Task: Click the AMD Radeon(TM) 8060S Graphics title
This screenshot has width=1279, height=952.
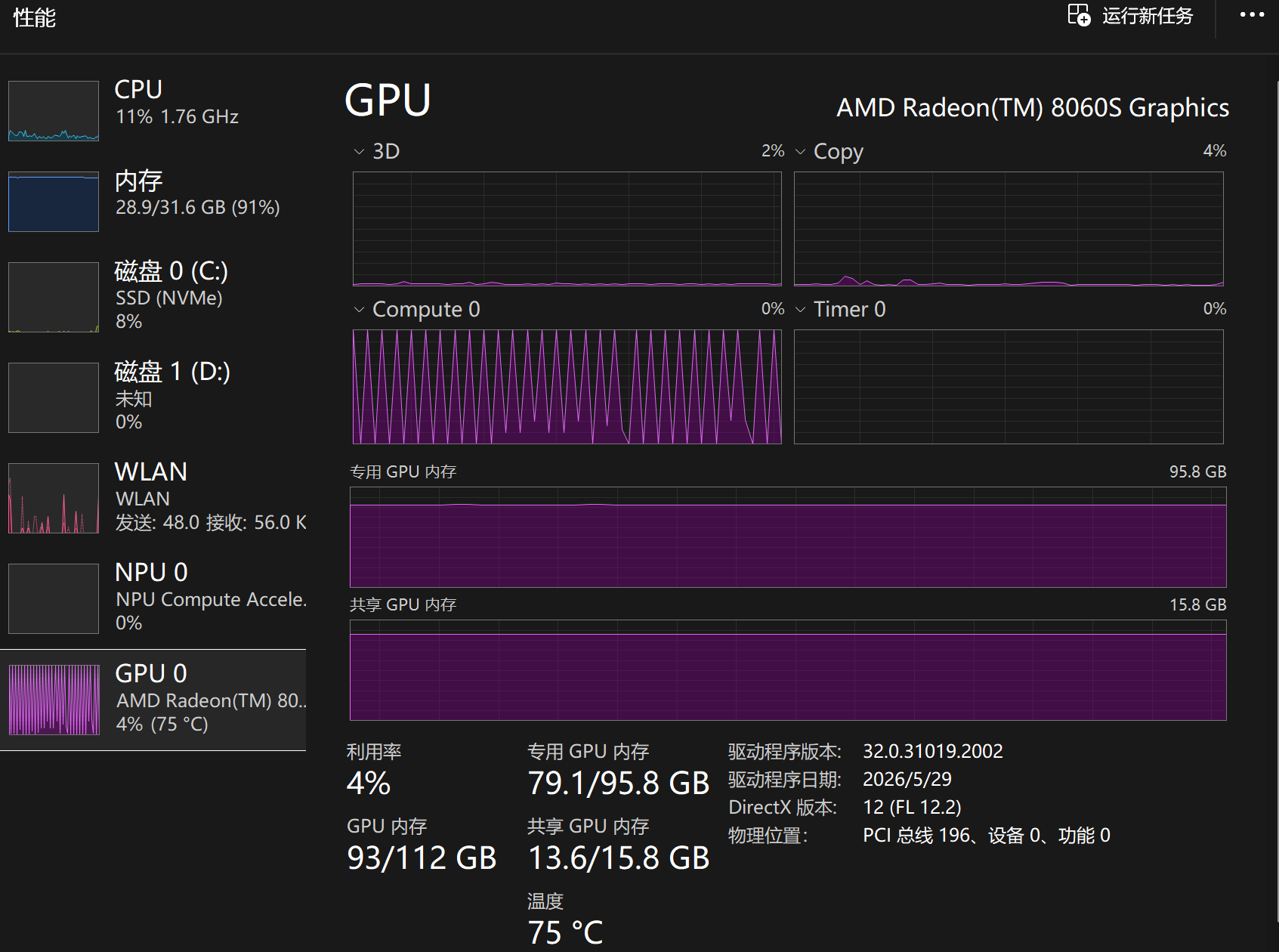Action: click(1033, 108)
